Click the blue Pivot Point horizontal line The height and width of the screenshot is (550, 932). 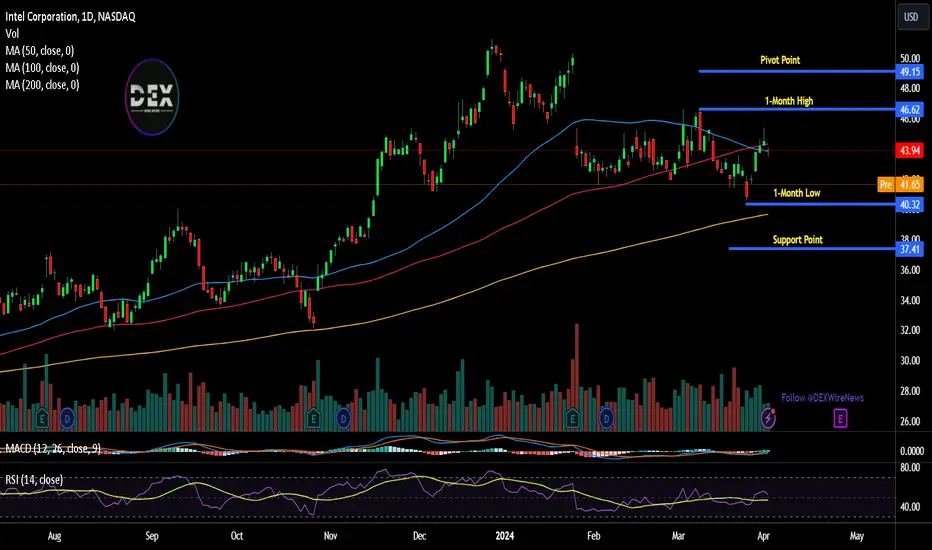pos(796,71)
